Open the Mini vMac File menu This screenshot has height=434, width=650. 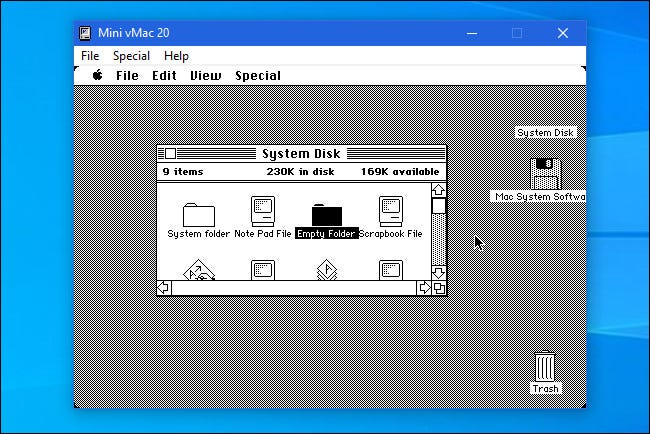[x=90, y=56]
